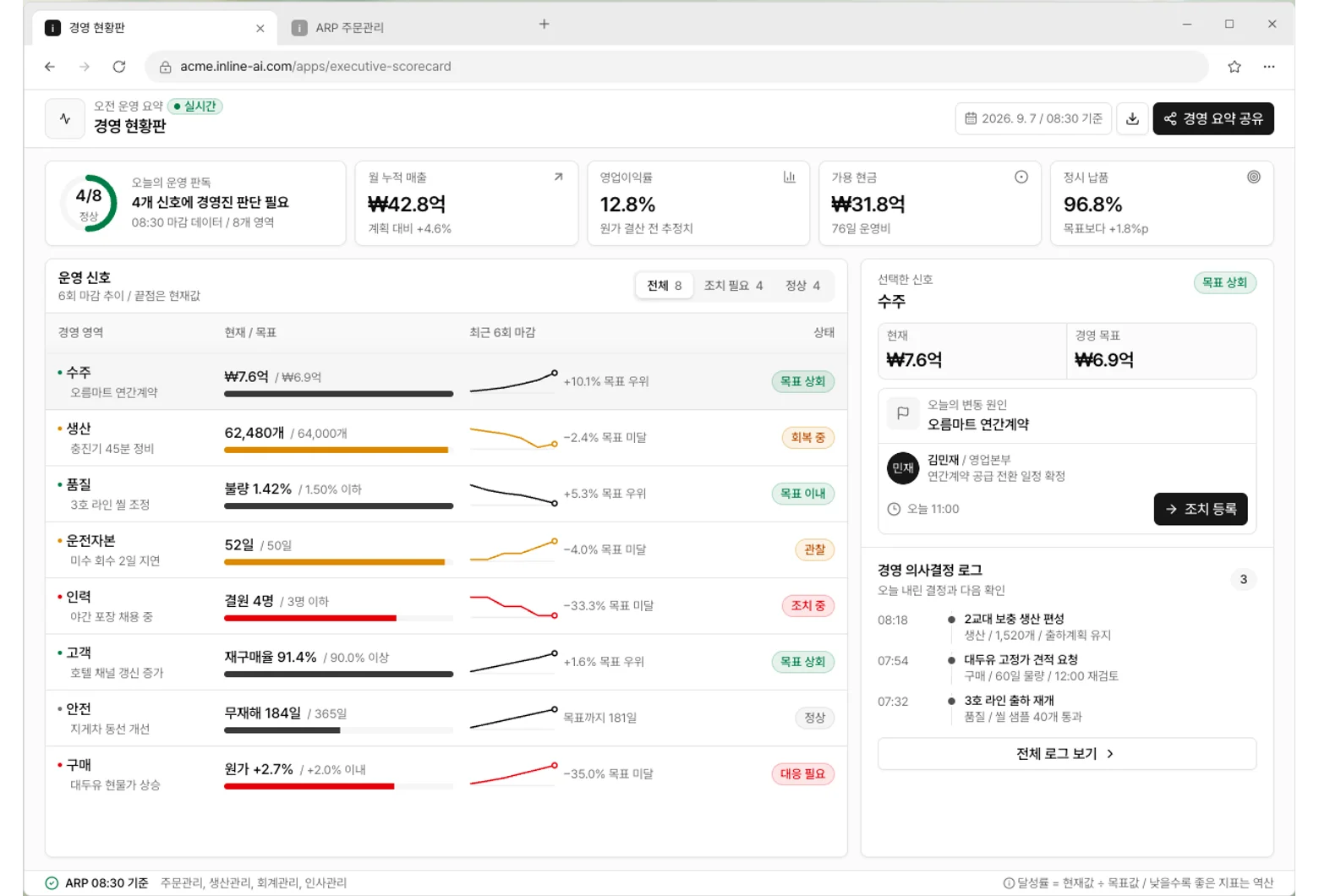Viewport: 1319px width, 896px height.
Task: Go back with the browser back arrow
Action: [50, 67]
